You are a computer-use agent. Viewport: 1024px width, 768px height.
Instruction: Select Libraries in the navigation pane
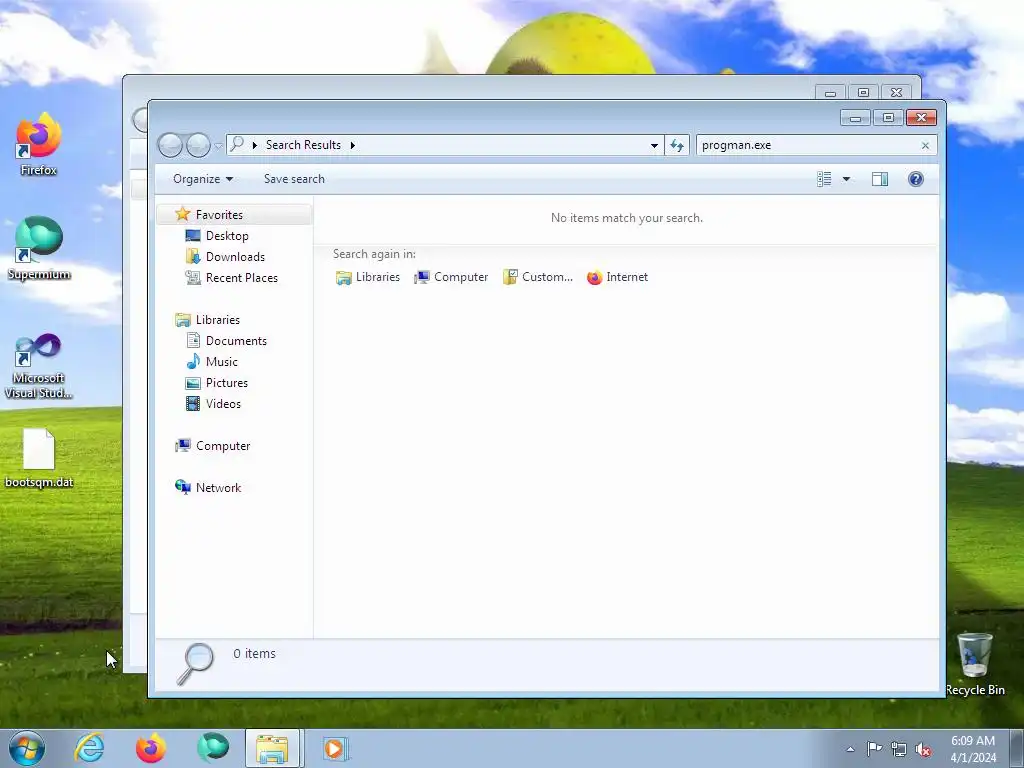tap(217, 320)
